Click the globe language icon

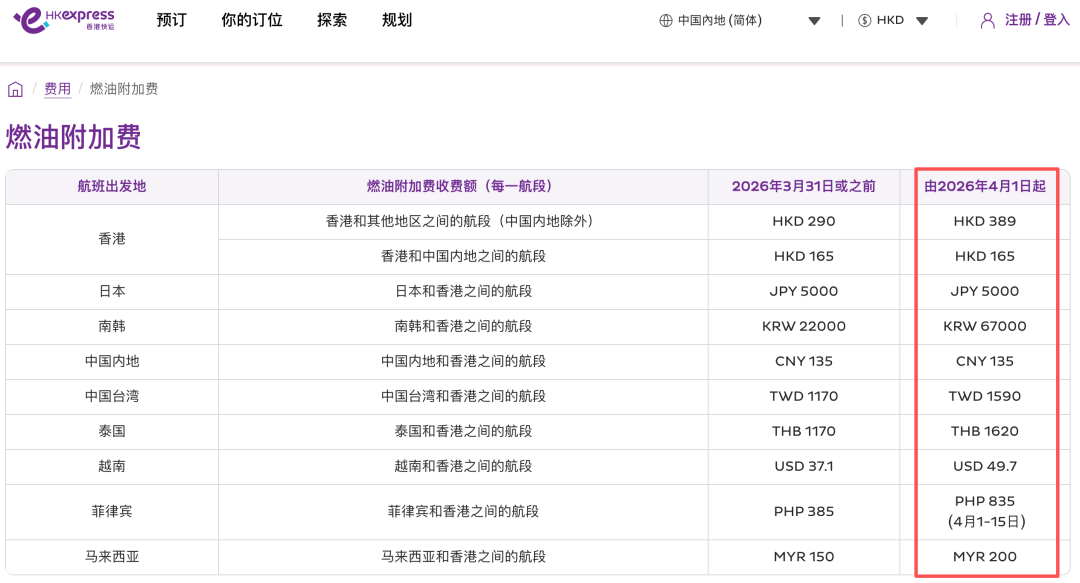tap(665, 21)
